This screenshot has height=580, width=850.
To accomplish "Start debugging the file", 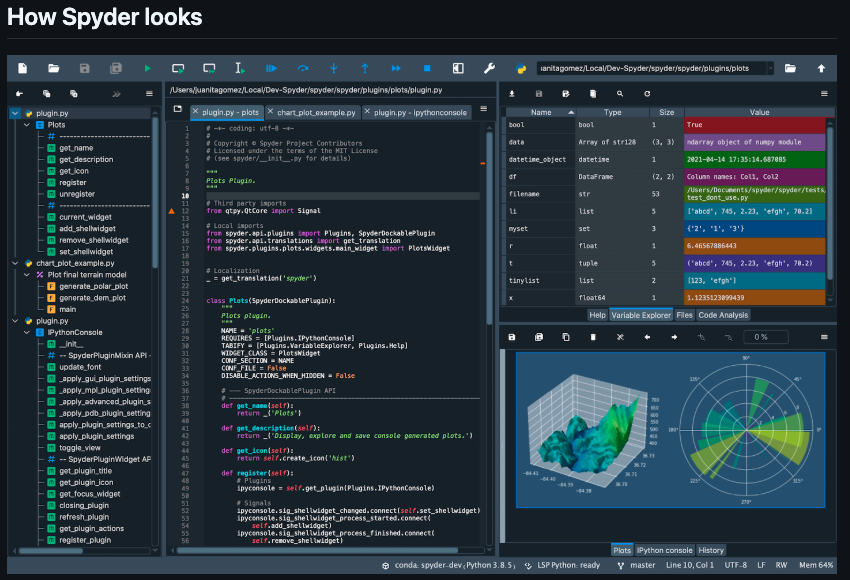I will click(x=271, y=68).
